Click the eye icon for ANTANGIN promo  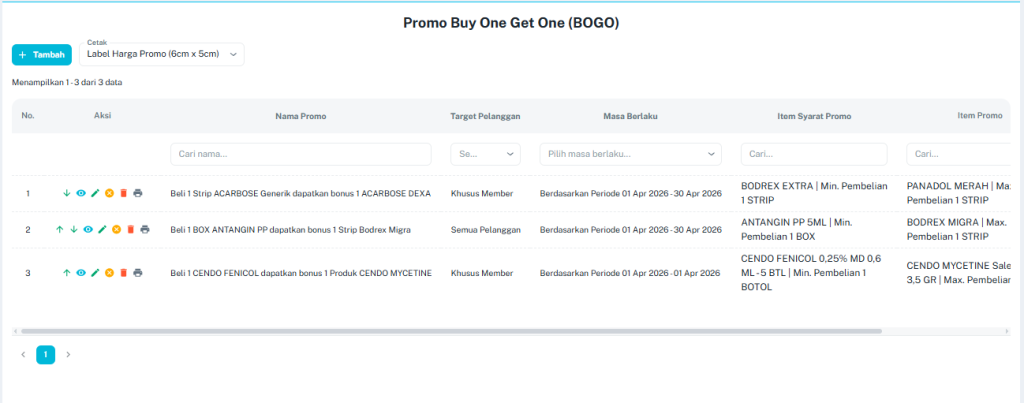(88, 229)
